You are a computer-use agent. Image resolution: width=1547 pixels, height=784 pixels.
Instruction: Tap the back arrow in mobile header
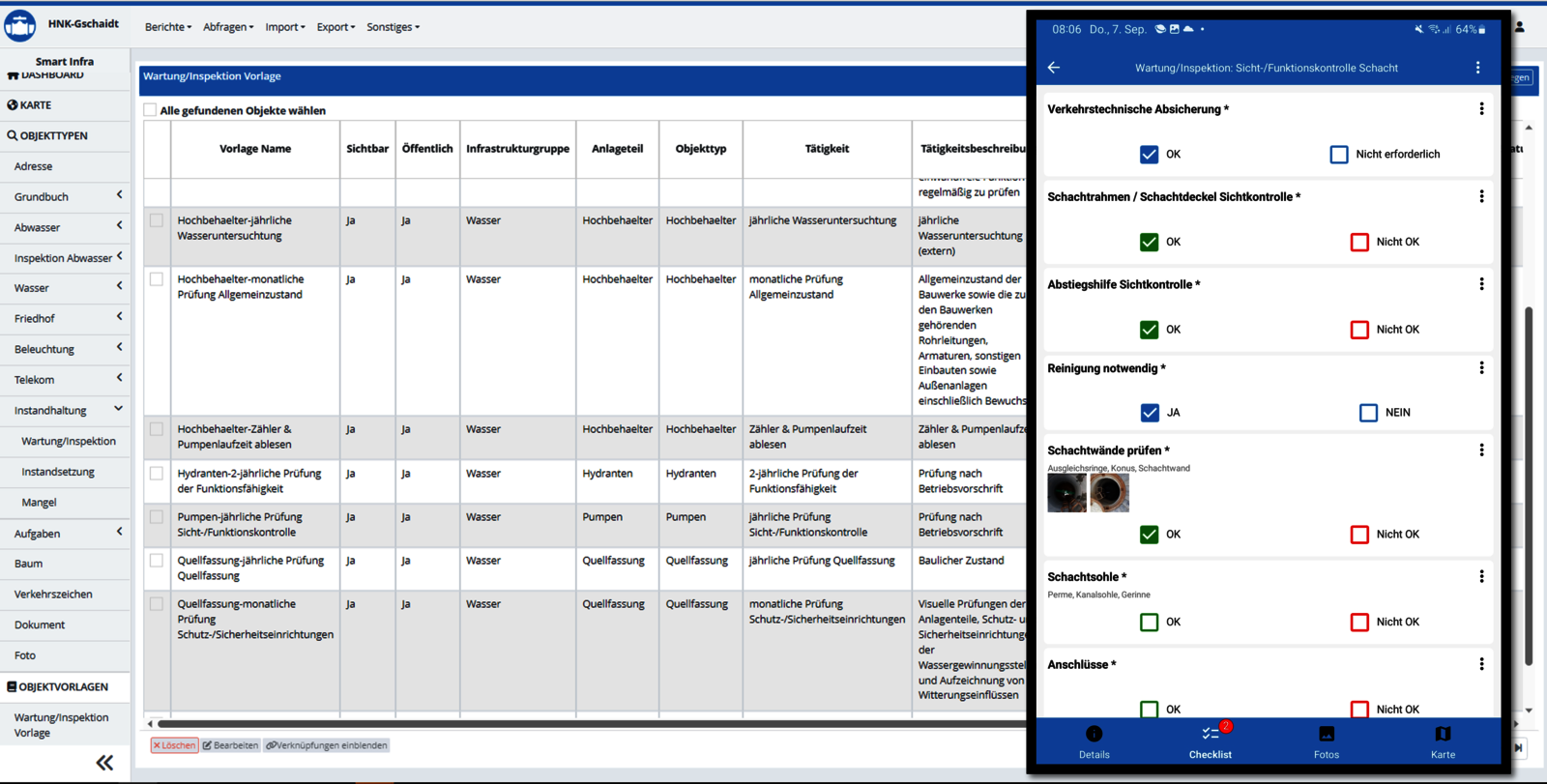[x=1054, y=68]
